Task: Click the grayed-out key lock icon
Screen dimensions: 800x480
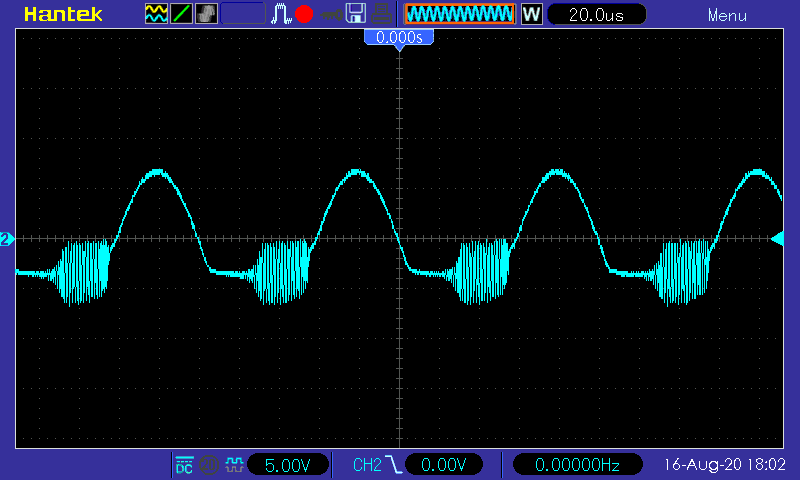Action: [332, 15]
